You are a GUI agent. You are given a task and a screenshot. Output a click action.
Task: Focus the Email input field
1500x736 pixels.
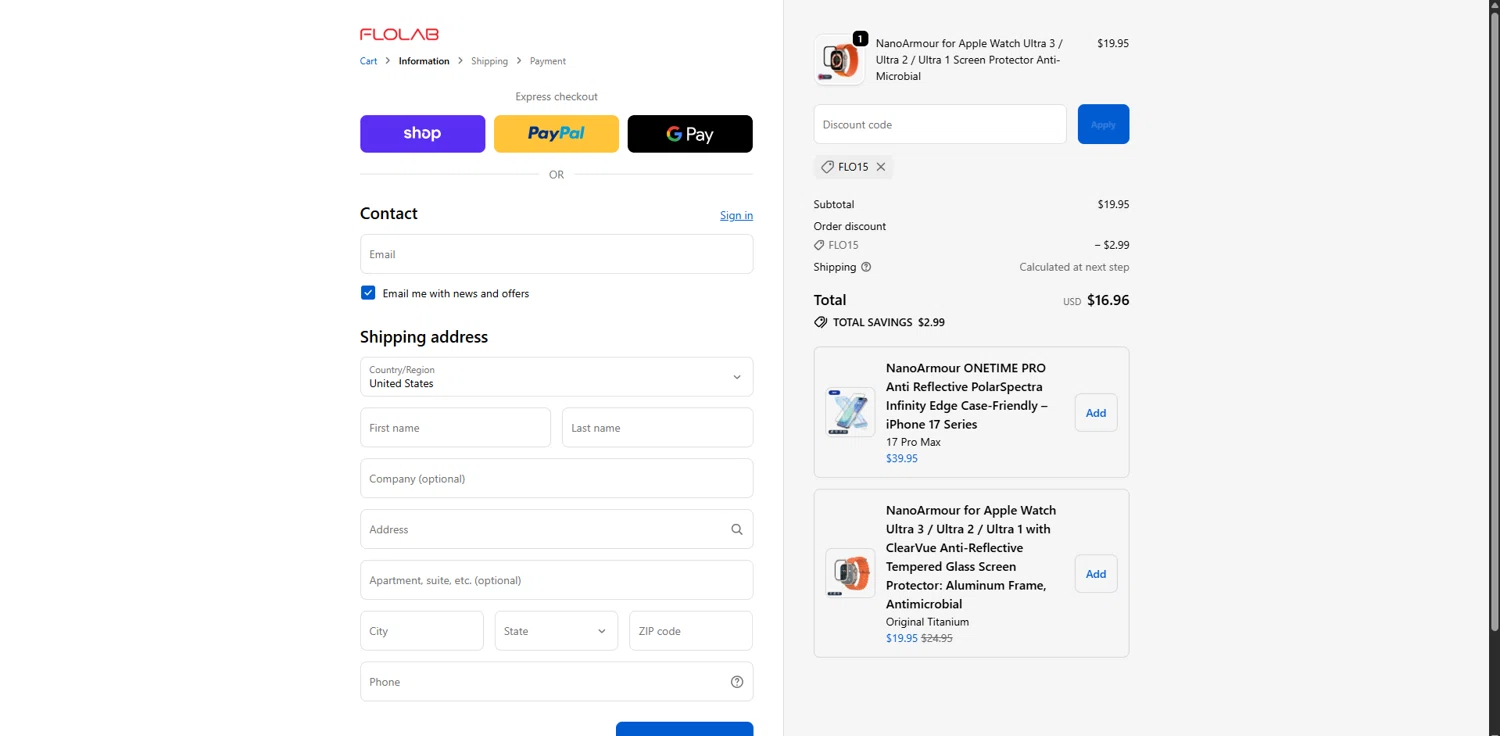pyautogui.click(x=556, y=254)
